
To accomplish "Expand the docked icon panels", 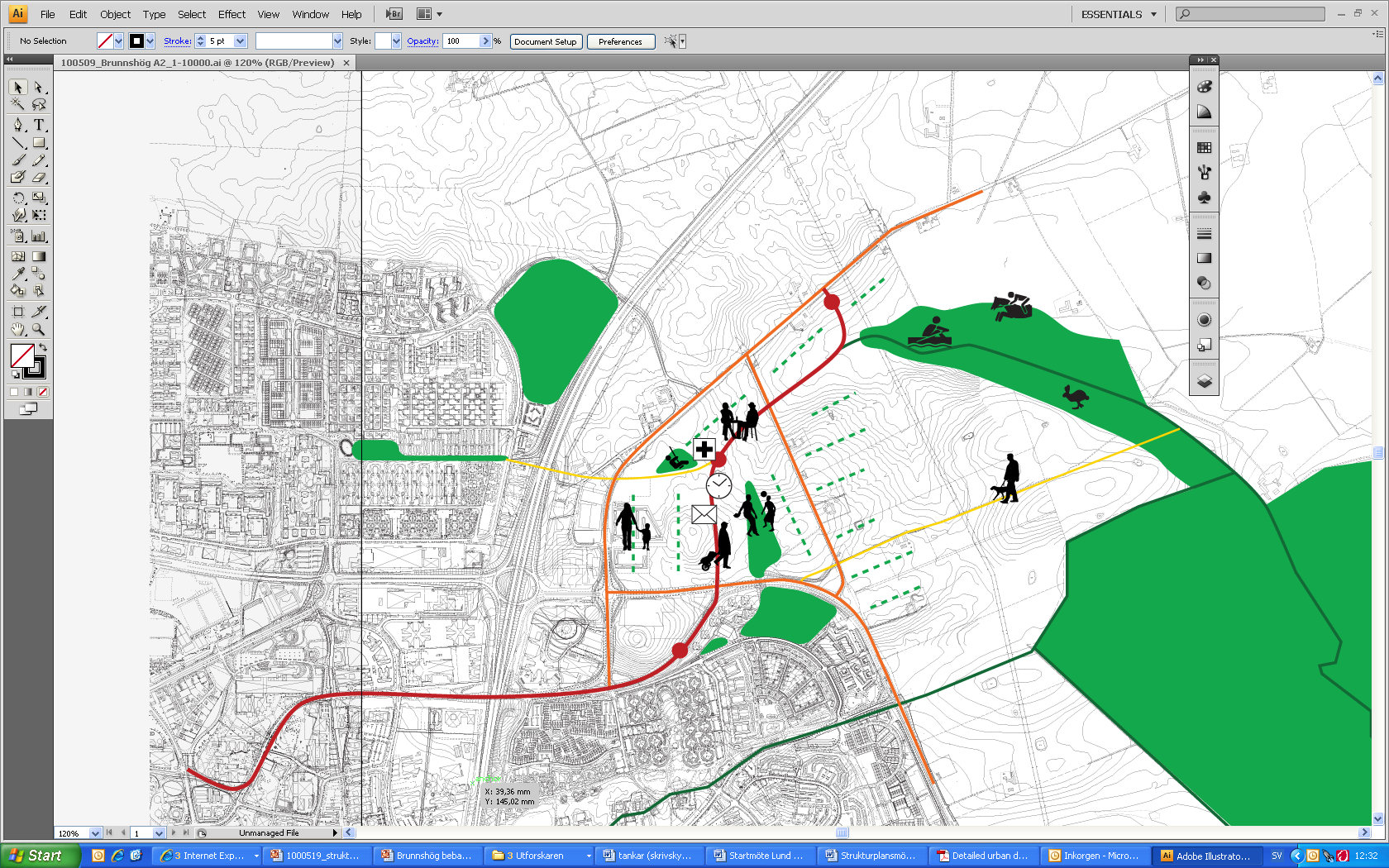I will click(1200, 60).
